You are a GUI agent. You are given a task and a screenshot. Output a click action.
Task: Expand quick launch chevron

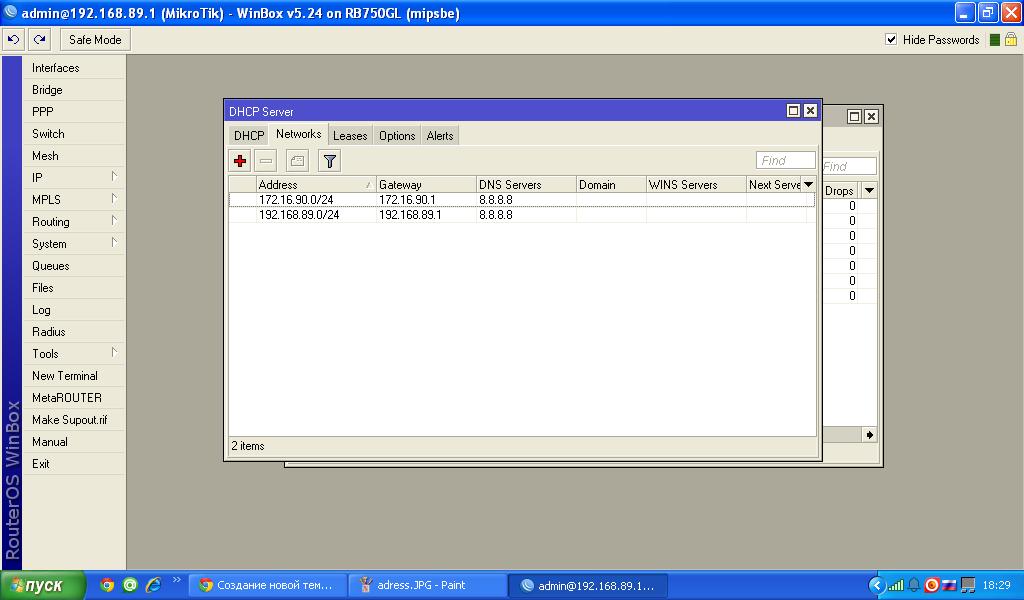[176, 580]
